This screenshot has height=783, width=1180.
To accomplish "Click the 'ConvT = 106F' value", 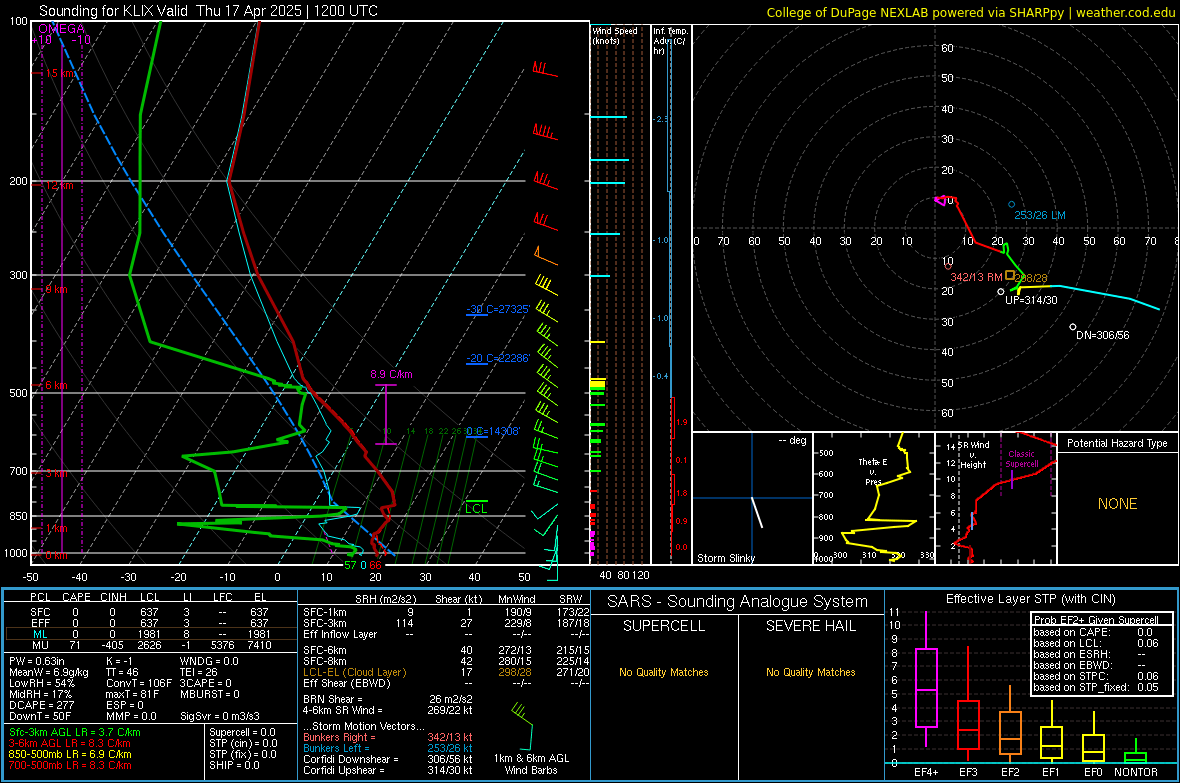I will 138,683.
